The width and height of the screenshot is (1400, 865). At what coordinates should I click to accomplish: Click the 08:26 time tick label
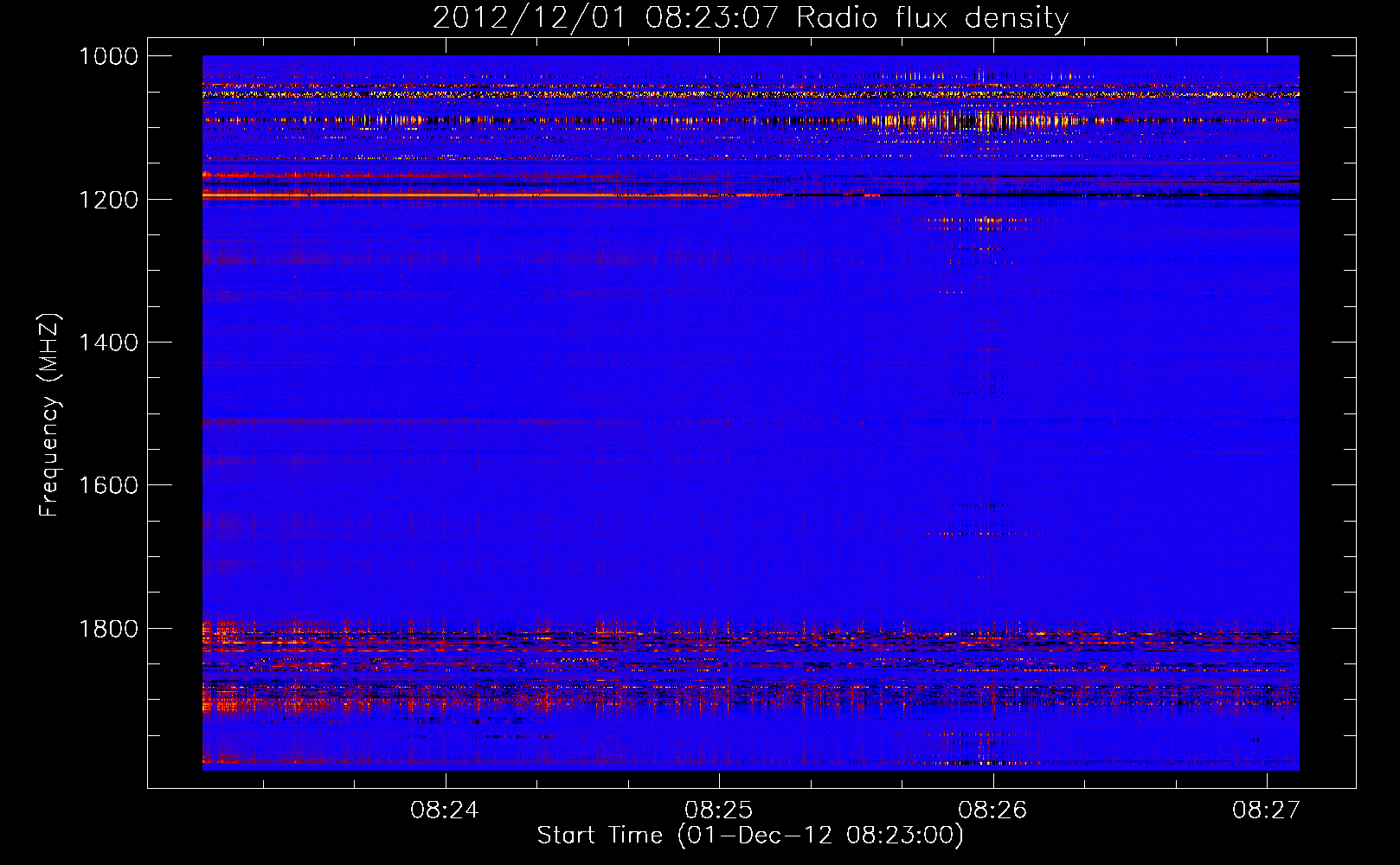pos(992,810)
